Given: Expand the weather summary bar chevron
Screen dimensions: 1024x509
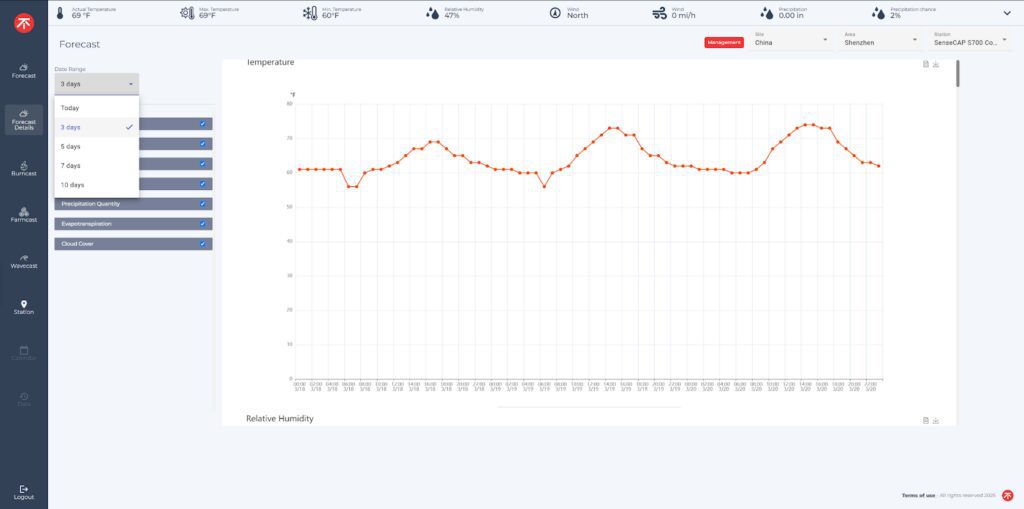Looking at the screenshot, I should [1006, 13].
